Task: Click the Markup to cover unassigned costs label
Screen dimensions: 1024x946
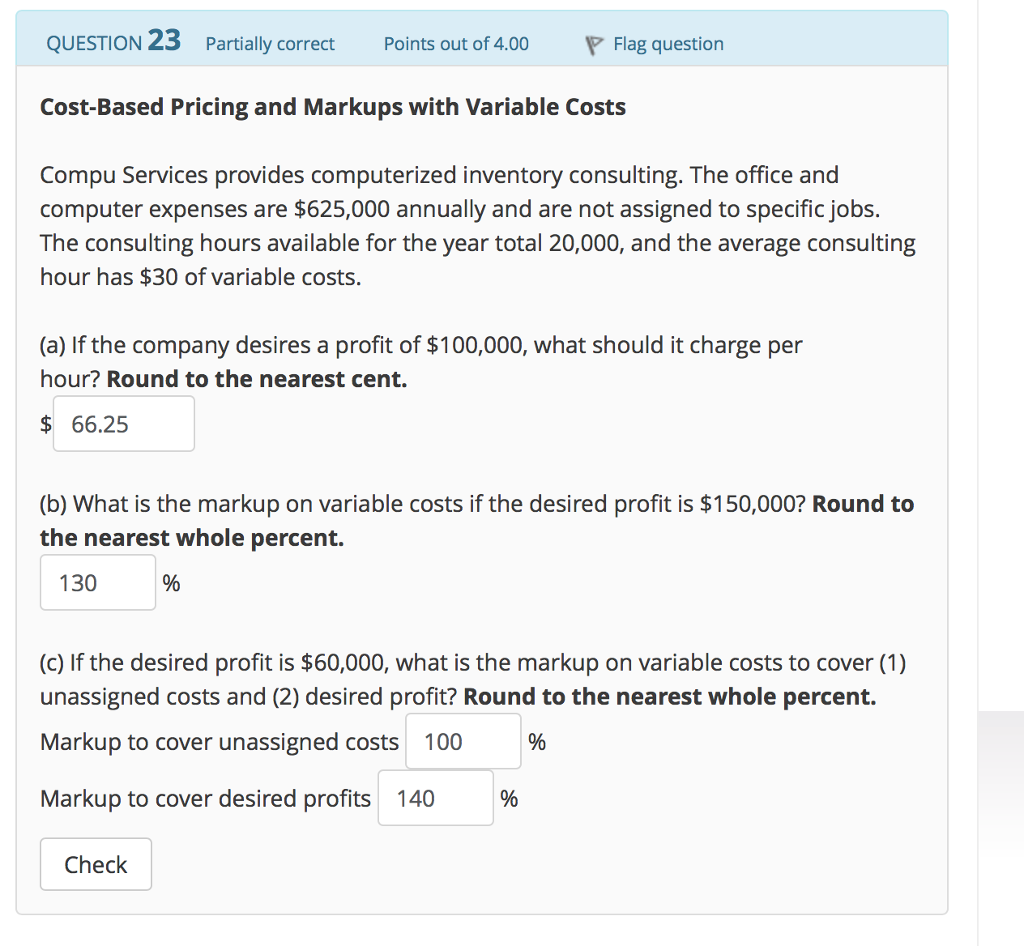Action: click(218, 742)
